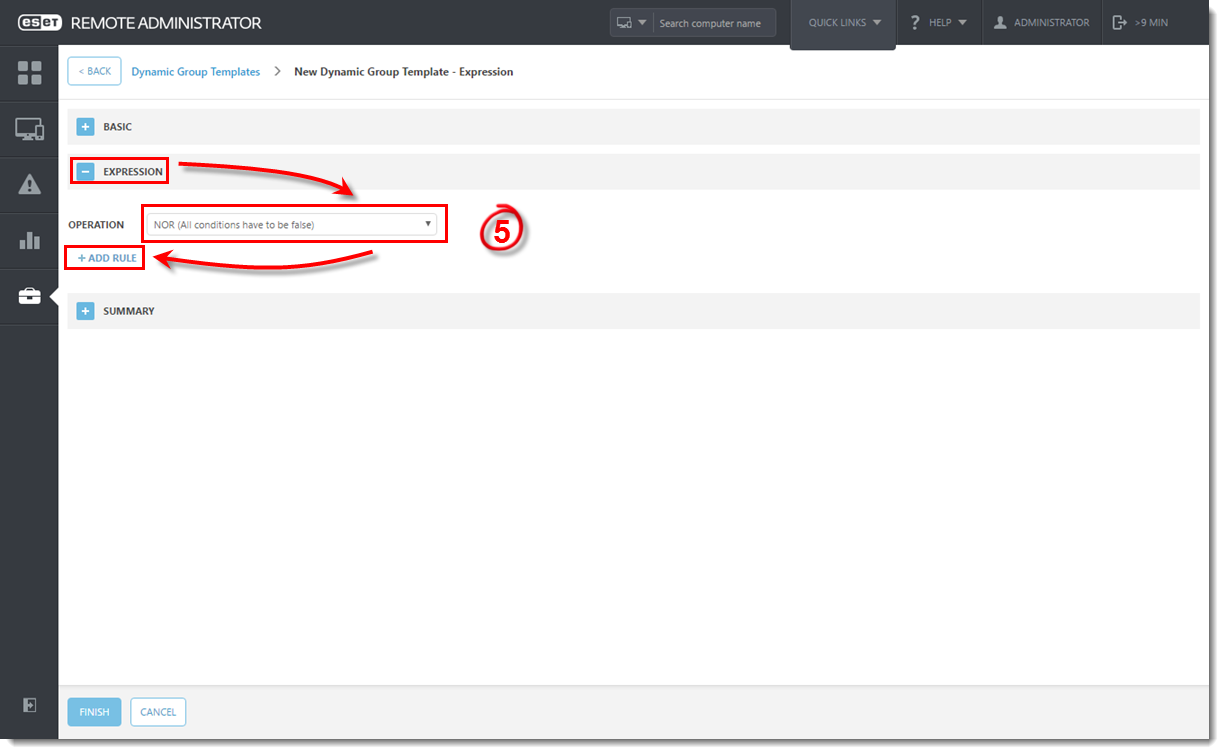Open the Help menu
Viewport: 1224px width, 754px height.
coord(938,23)
